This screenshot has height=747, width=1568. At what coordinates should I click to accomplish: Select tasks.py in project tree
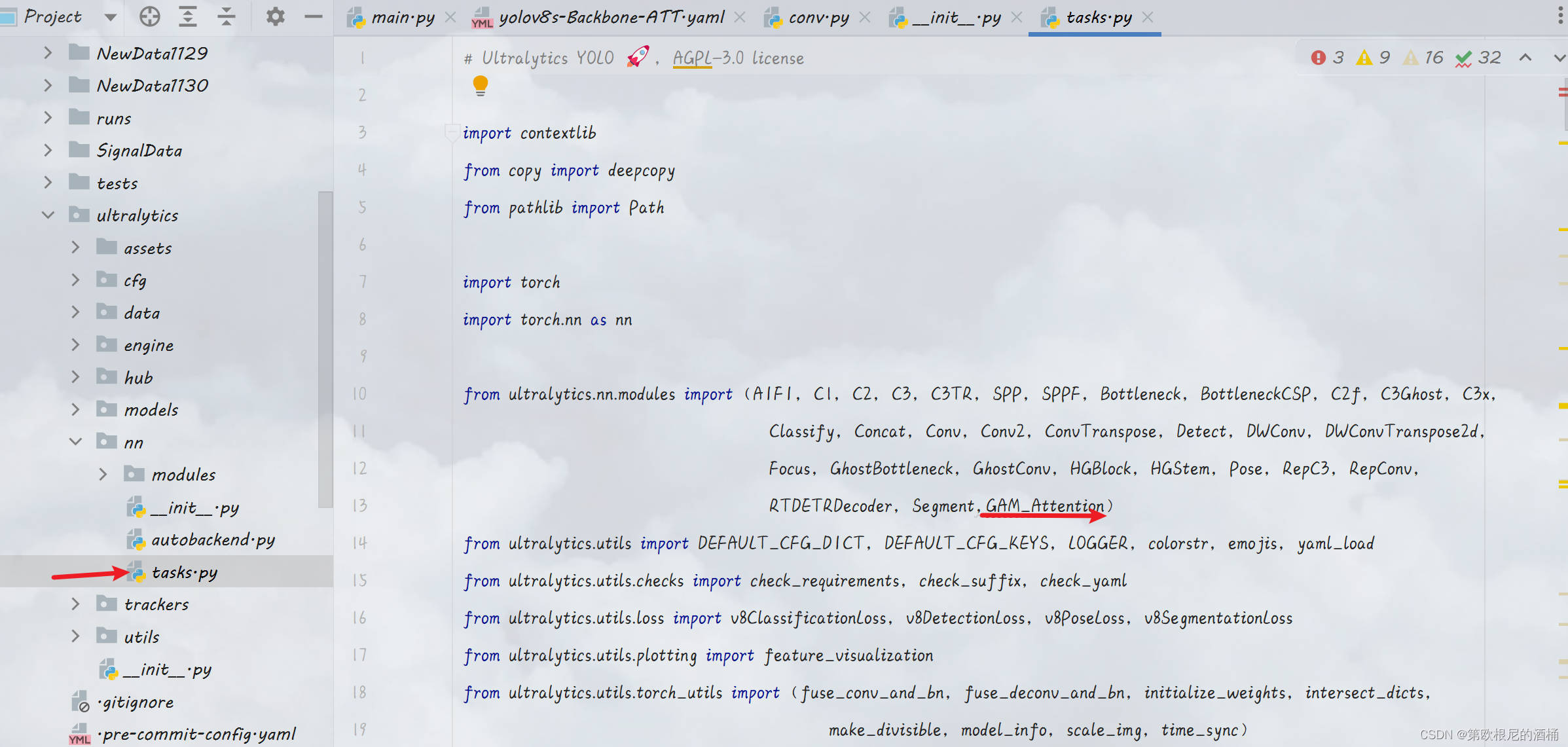[x=184, y=572]
